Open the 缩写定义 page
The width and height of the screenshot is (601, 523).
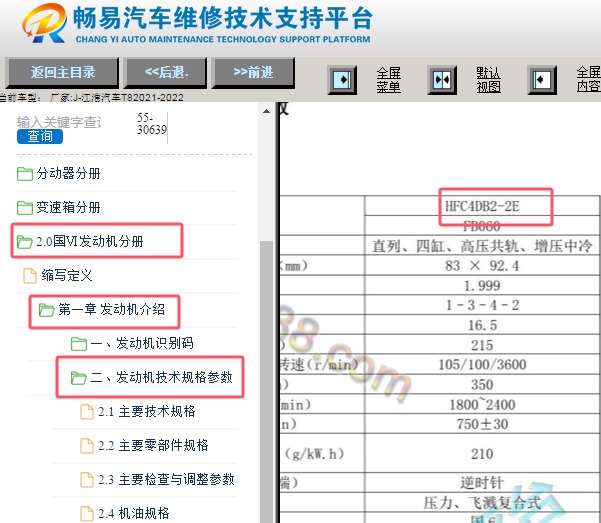67,275
